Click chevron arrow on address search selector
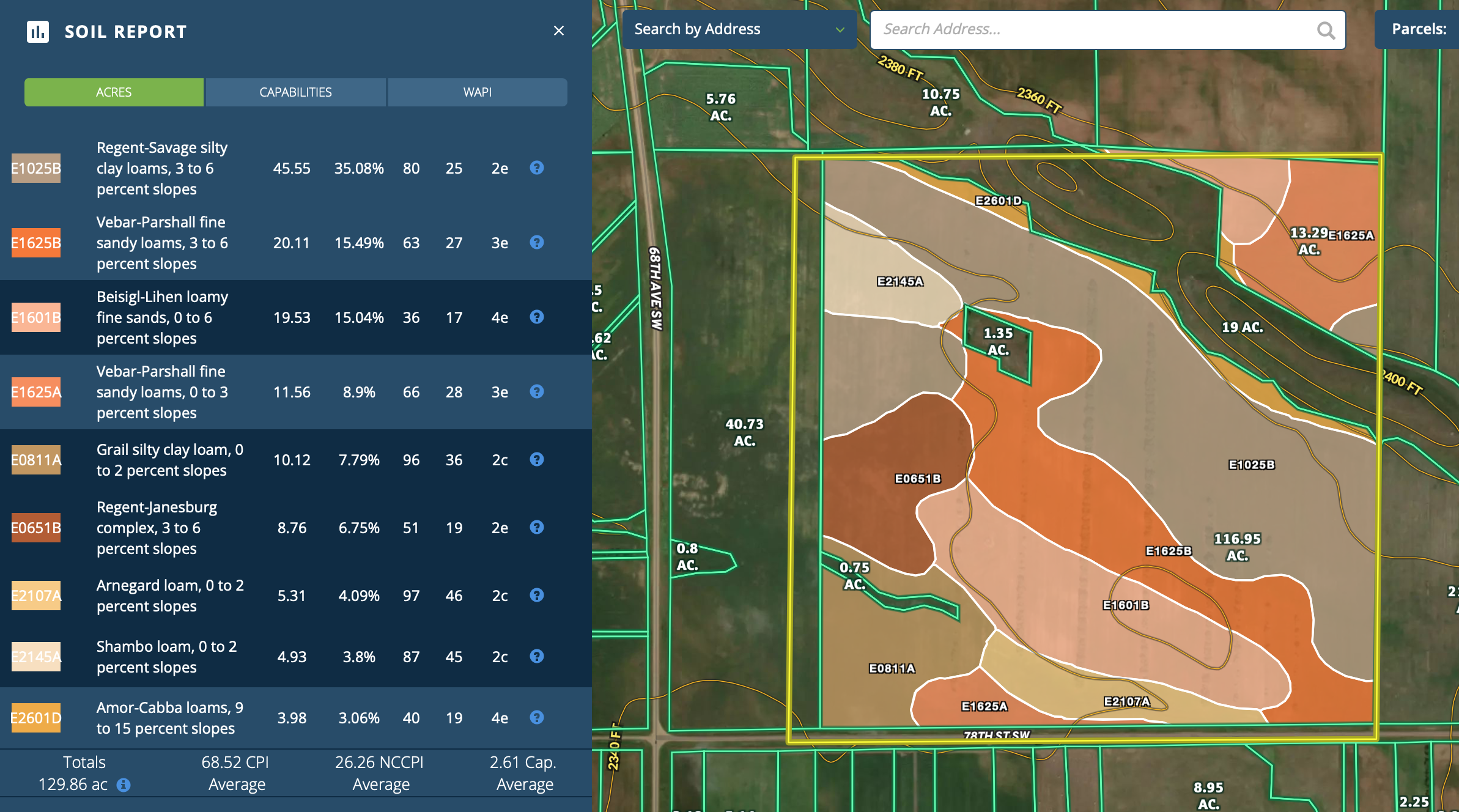 tap(840, 29)
